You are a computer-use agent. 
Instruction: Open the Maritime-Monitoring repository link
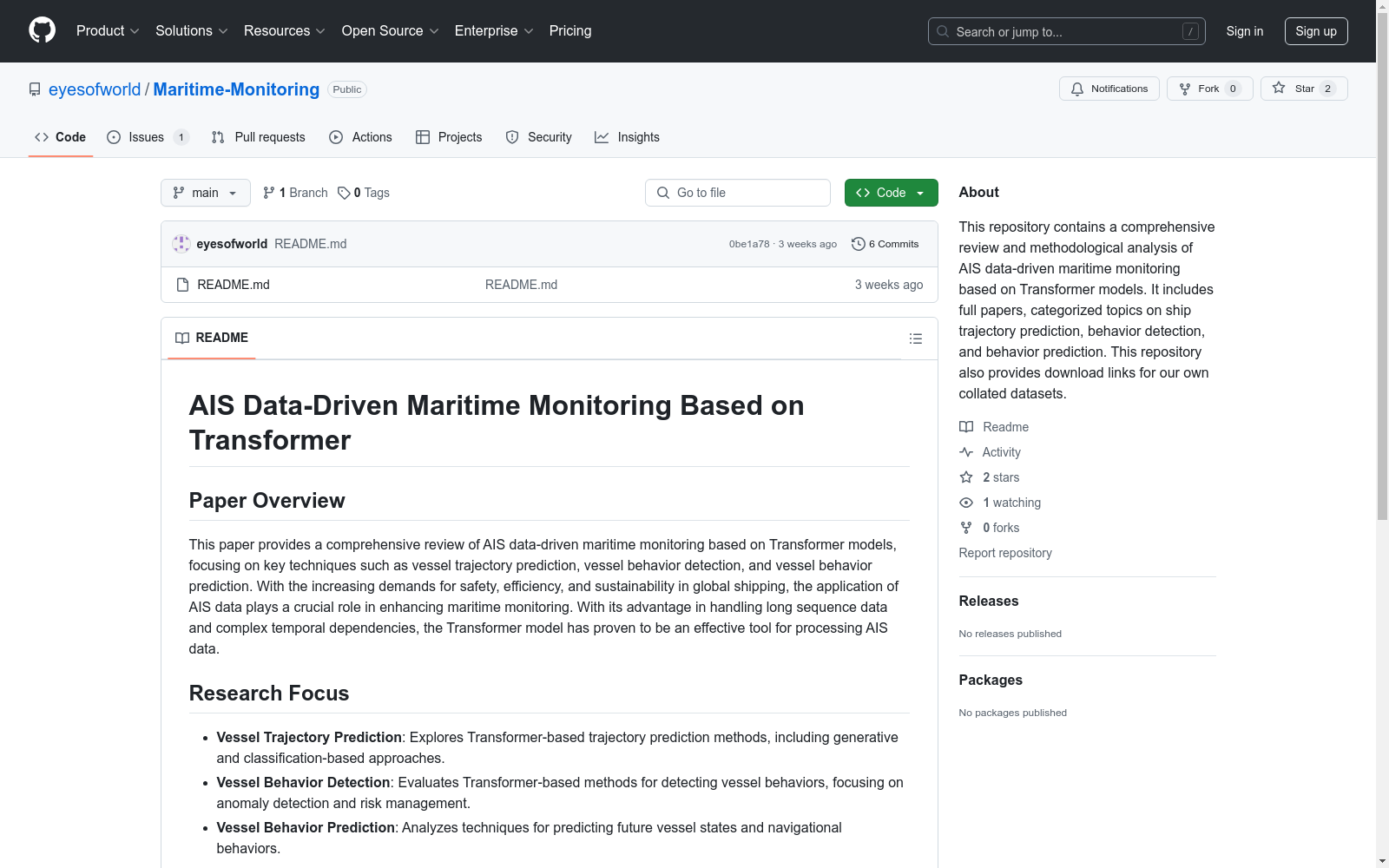click(236, 89)
